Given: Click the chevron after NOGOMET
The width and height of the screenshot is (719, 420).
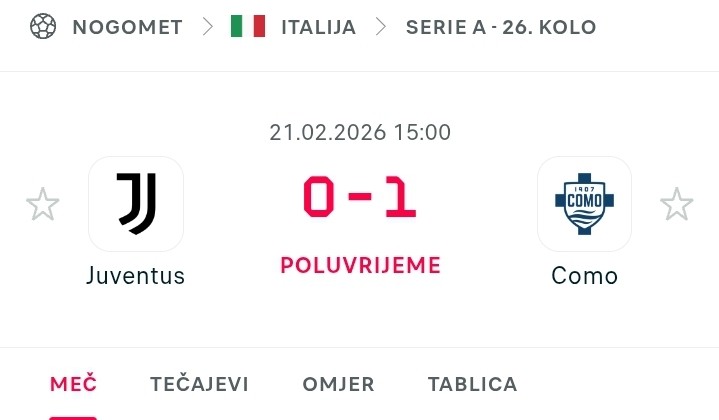Looking at the screenshot, I should (207, 27).
